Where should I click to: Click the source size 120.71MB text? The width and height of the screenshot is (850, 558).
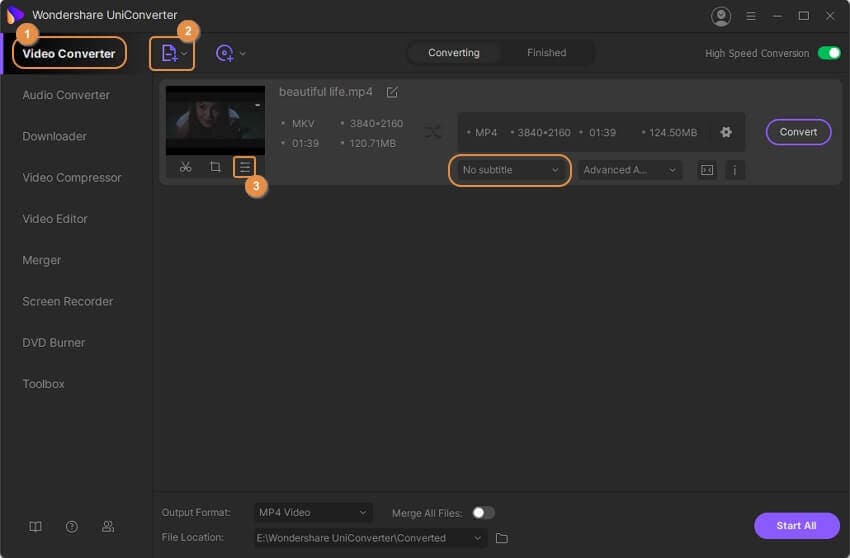(x=372, y=143)
